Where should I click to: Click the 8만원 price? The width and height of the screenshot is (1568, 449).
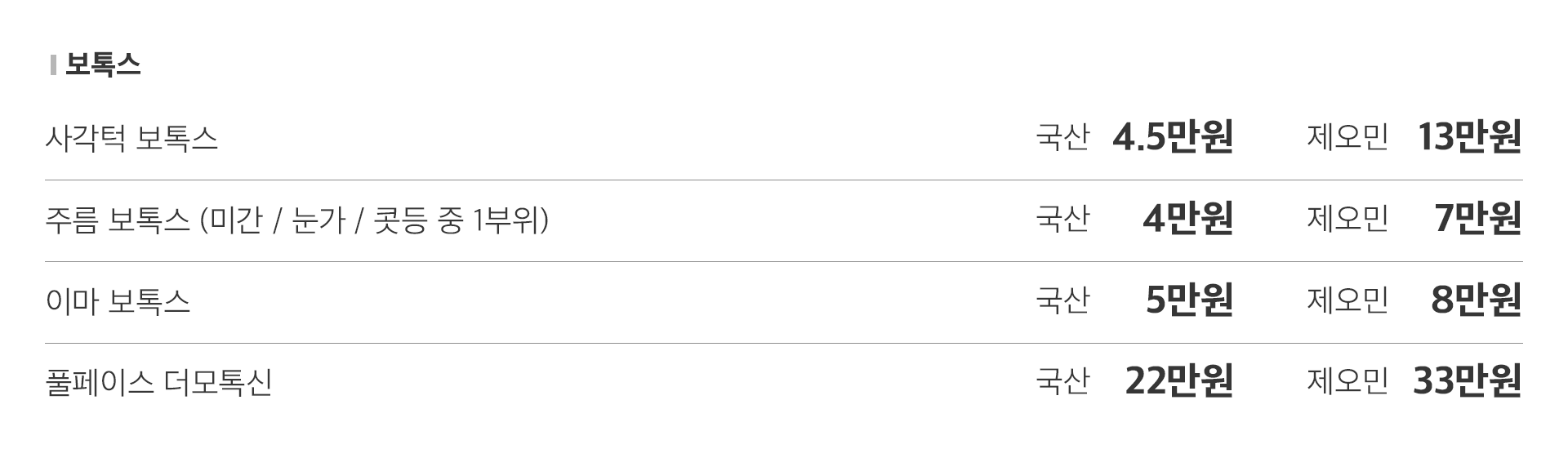click(1477, 300)
